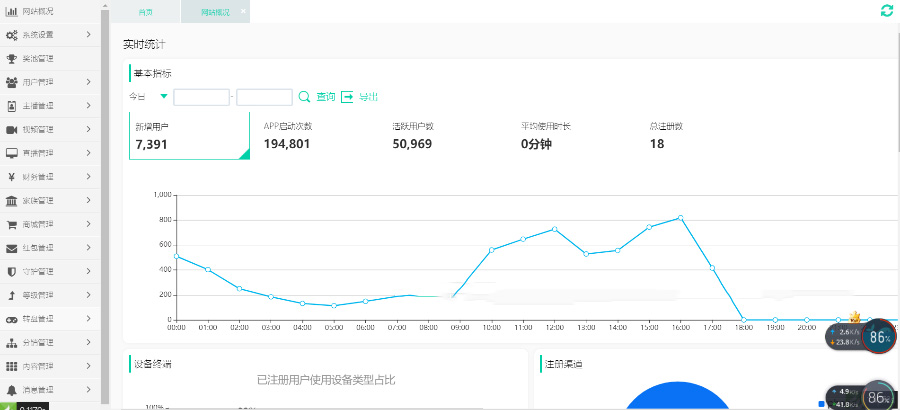Click the 已注册用户使用设备类型占比 chart title
This screenshot has width=900, height=410.
(x=326, y=380)
